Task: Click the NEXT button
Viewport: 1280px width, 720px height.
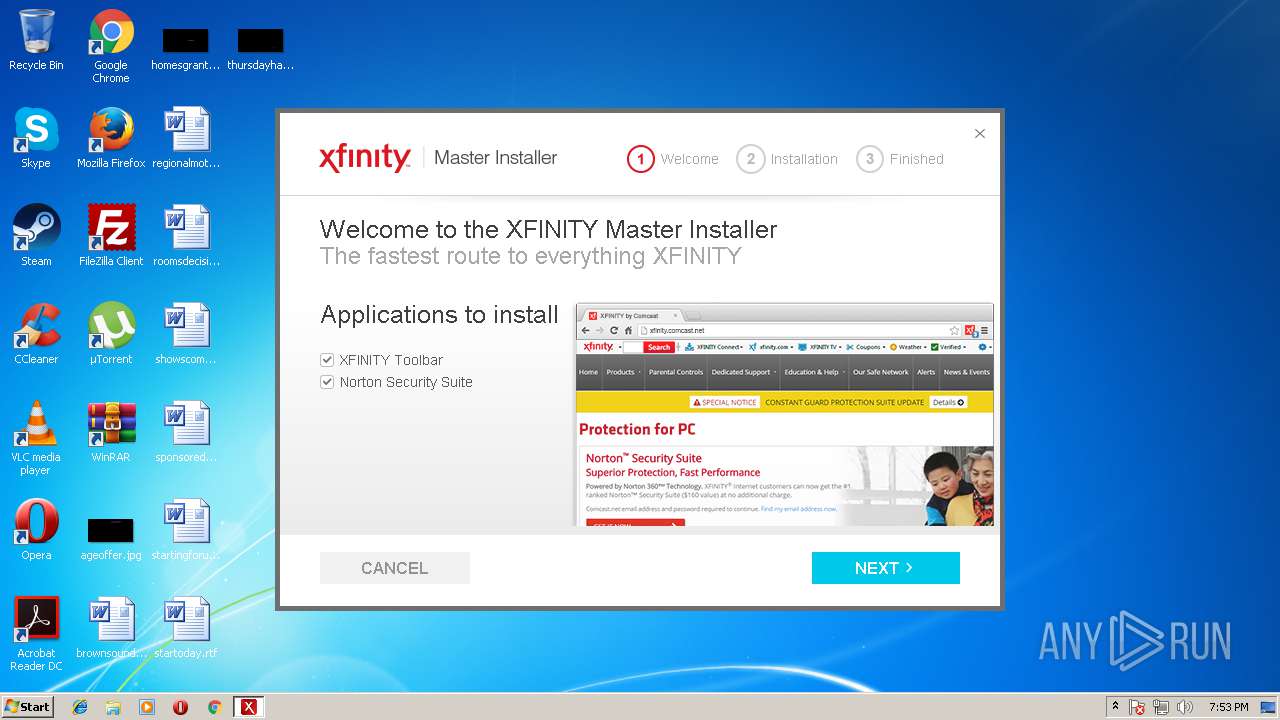Action: tap(886, 568)
